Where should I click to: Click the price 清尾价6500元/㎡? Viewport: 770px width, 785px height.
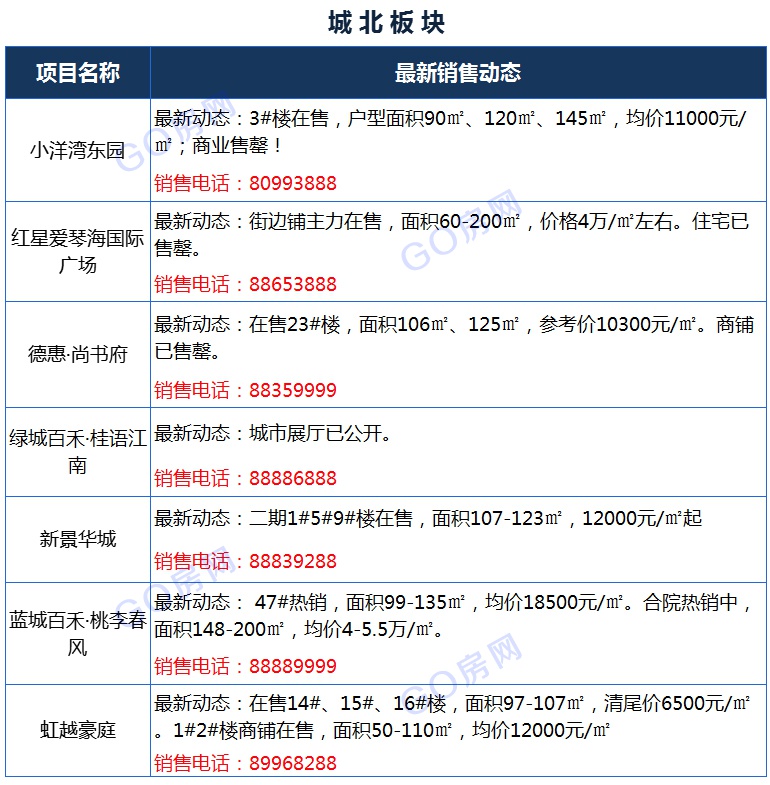[677, 704]
